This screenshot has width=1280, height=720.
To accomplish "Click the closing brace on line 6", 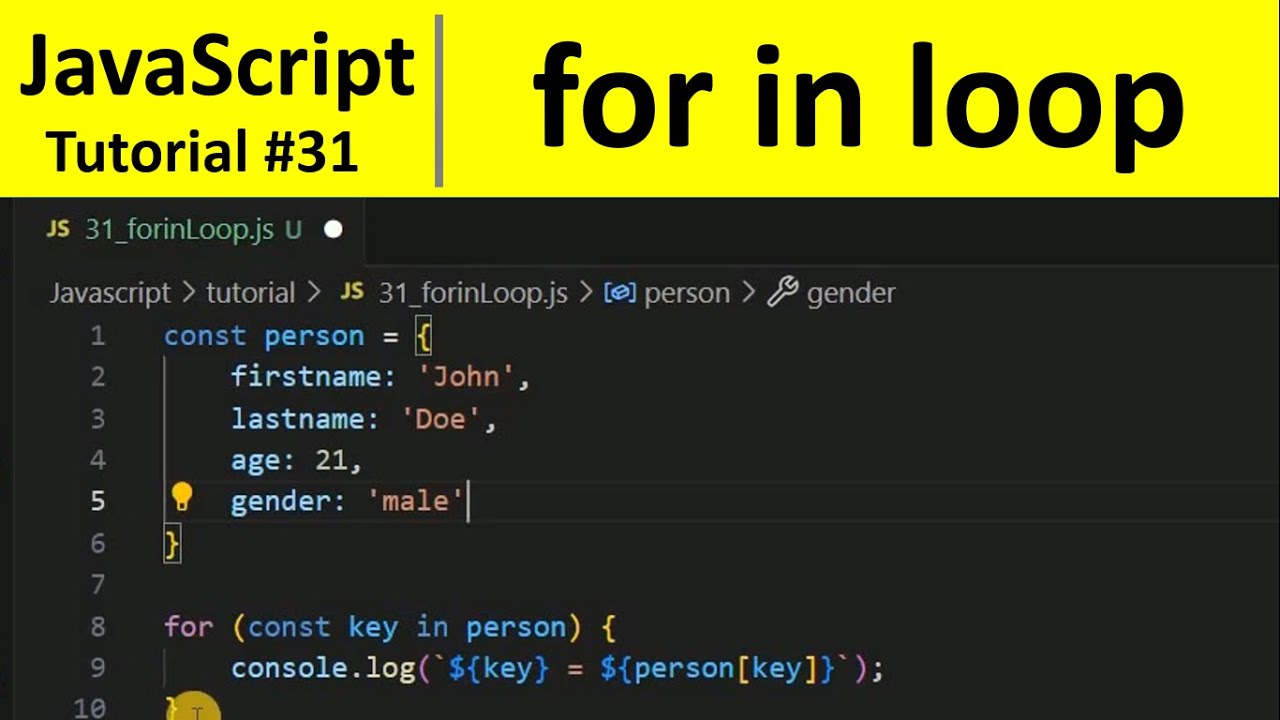I will pyautogui.click(x=172, y=544).
